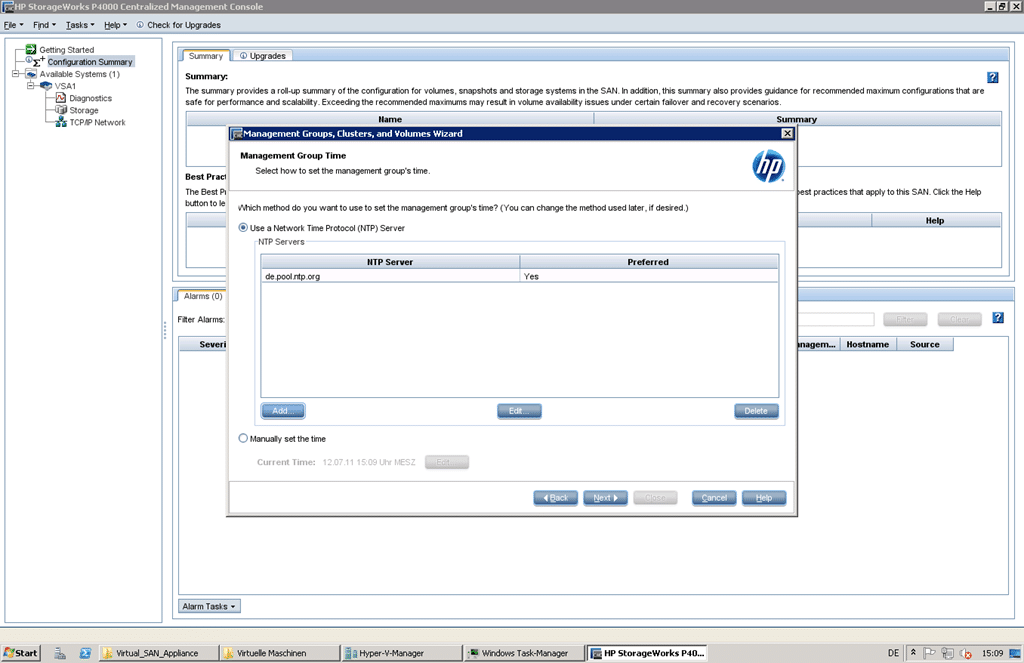Image resolution: width=1024 pixels, height=663 pixels.
Task: Click the taskbar clock showing 15:09
Action: click(x=992, y=653)
